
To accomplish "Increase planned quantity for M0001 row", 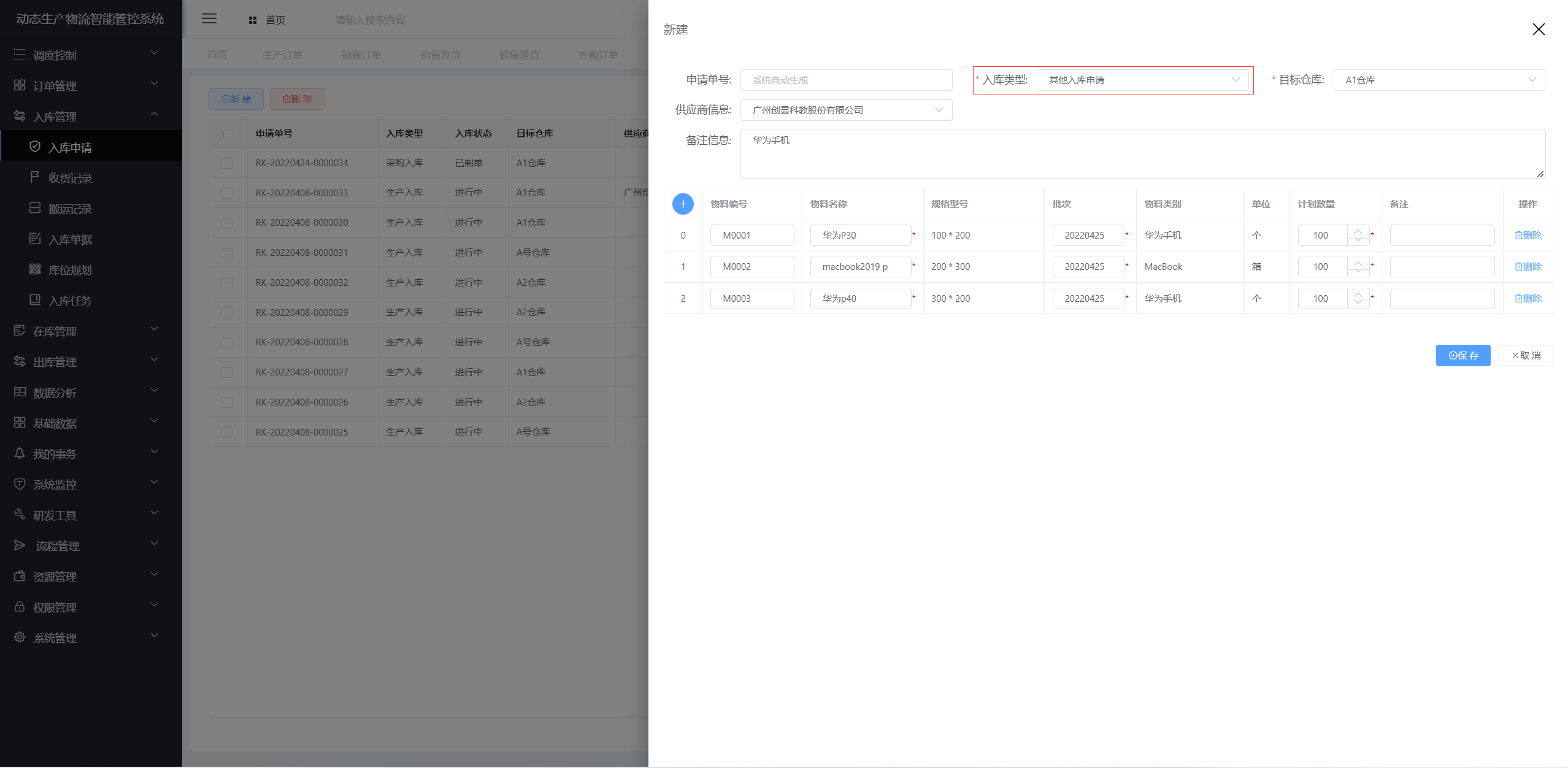I will pyautogui.click(x=1358, y=231).
